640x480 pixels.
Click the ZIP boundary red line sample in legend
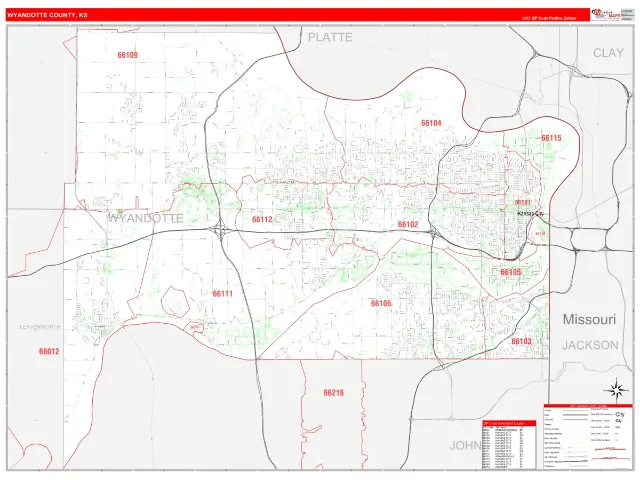[576, 420]
